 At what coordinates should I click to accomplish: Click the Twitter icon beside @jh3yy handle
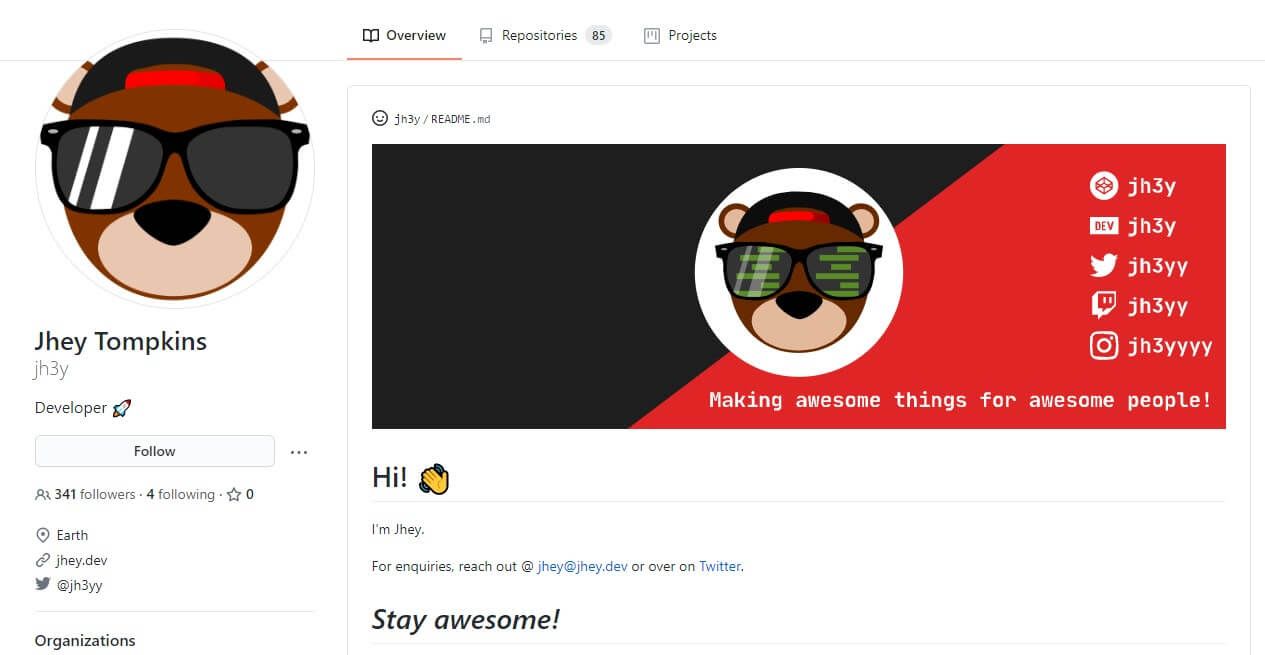[x=43, y=585]
